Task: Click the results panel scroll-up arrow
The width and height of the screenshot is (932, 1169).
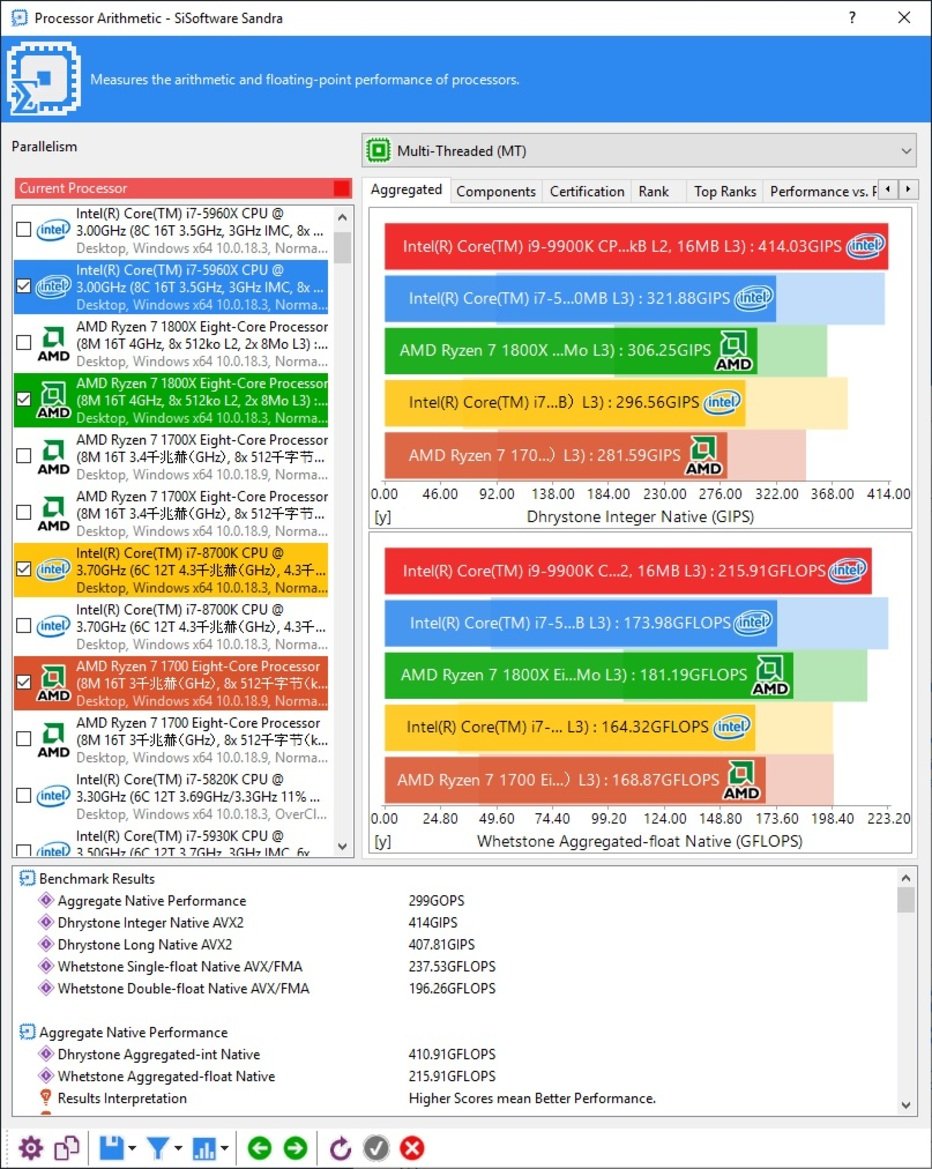Action: (x=906, y=877)
